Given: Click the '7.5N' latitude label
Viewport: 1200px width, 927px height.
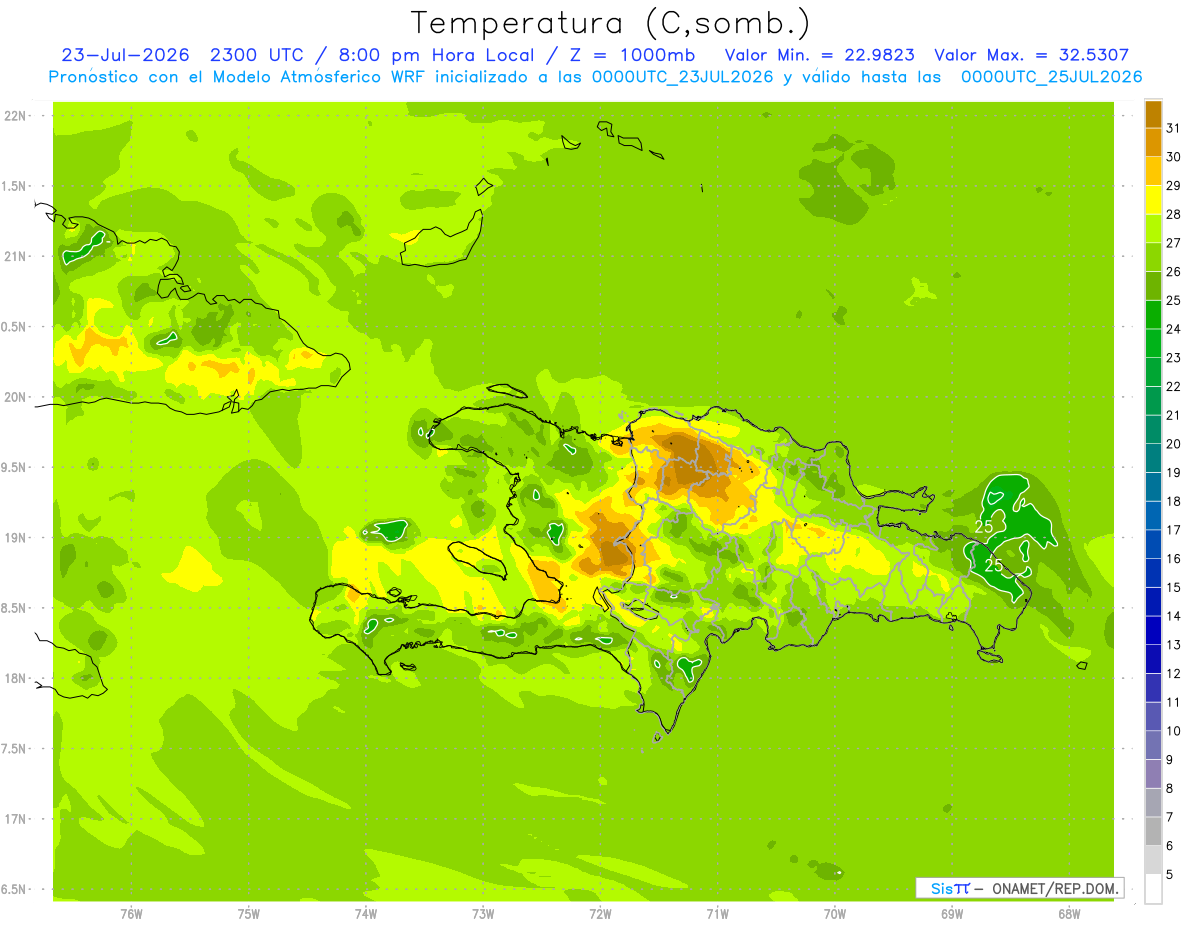Looking at the screenshot, I should coord(15,748).
